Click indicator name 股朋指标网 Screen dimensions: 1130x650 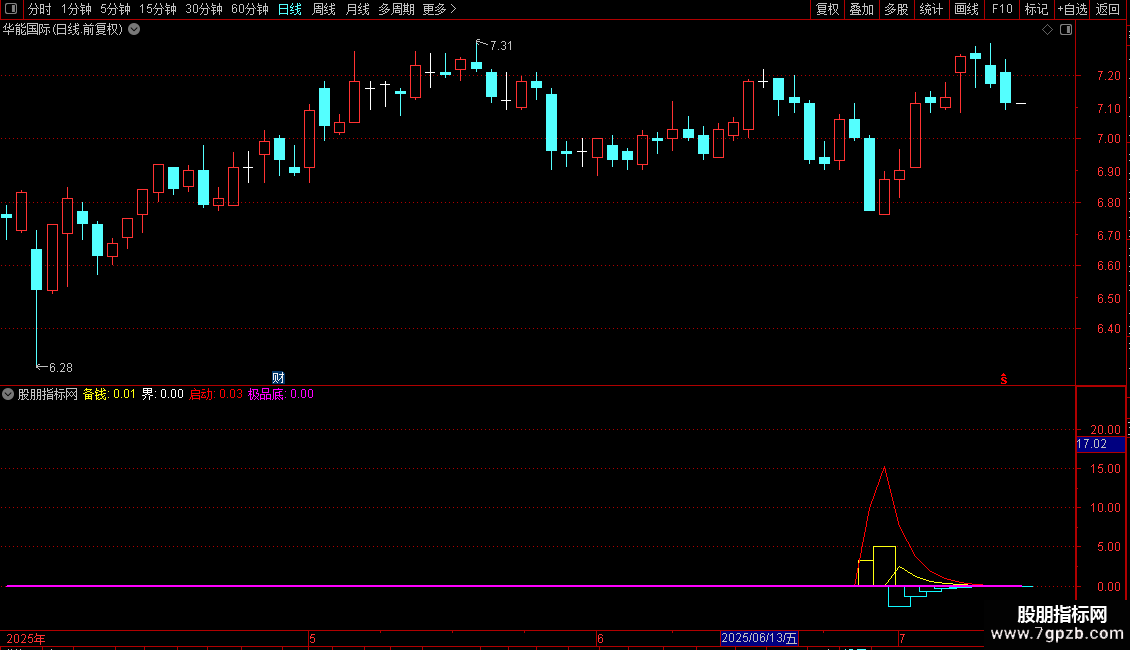point(48,394)
